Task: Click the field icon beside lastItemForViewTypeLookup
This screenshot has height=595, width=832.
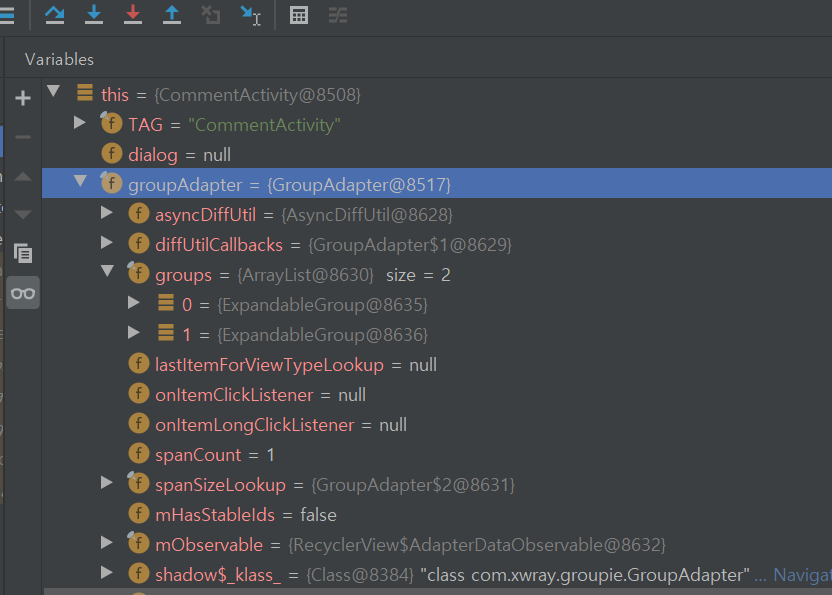Action: (x=138, y=364)
